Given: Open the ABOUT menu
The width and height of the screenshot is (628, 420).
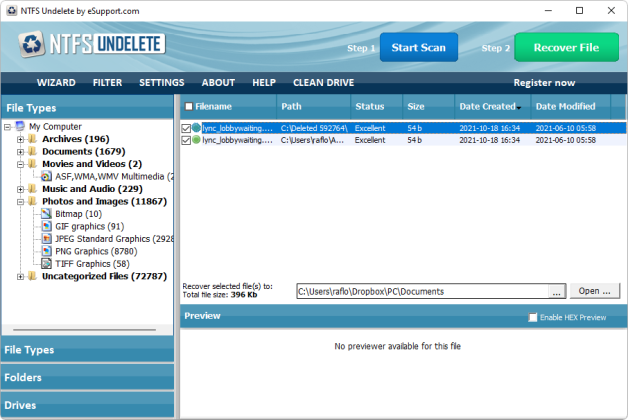Looking at the screenshot, I should click(218, 82).
